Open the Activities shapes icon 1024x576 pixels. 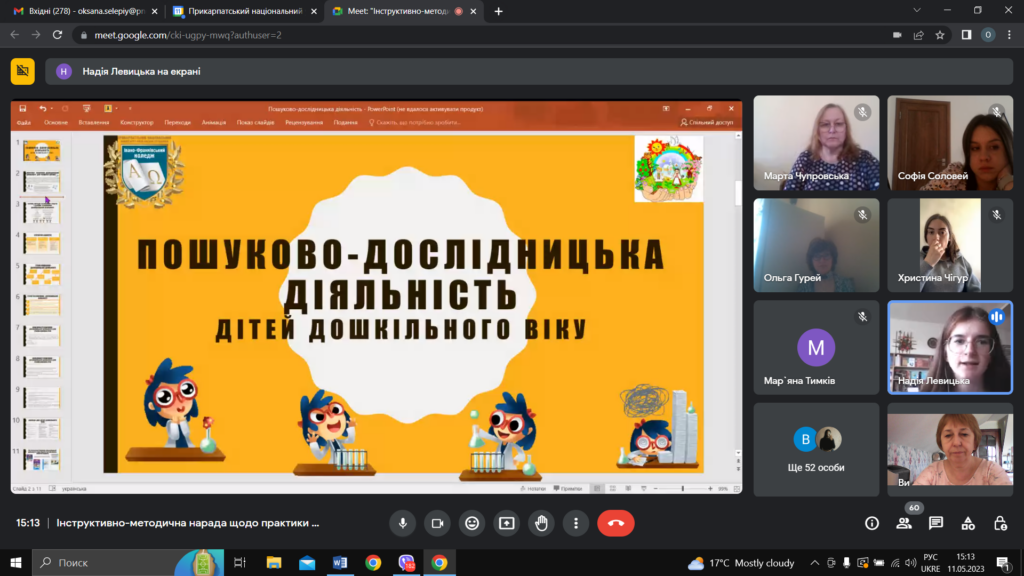point(968,523)
